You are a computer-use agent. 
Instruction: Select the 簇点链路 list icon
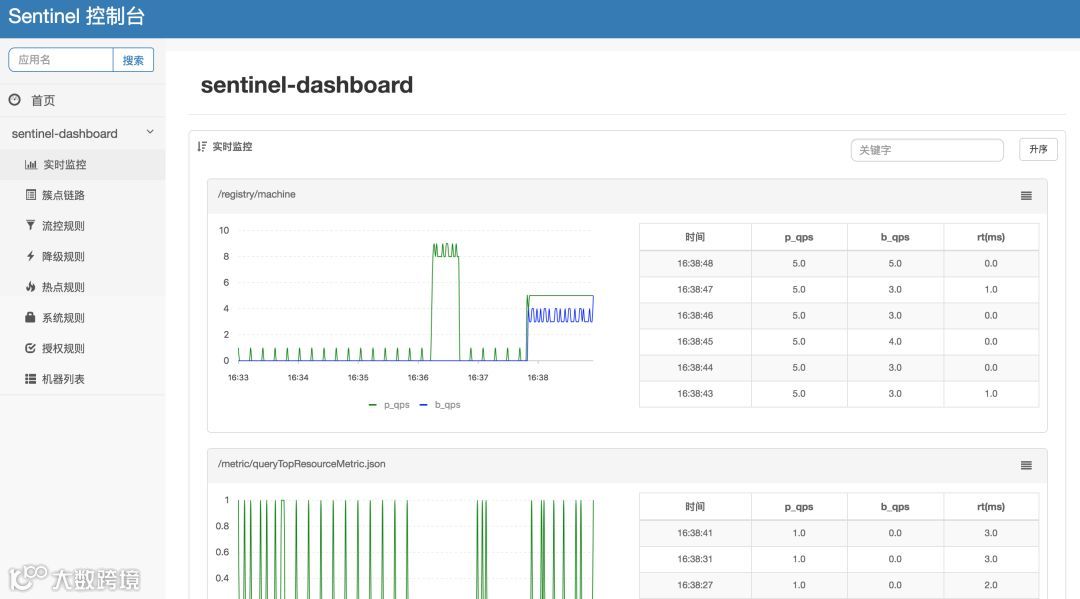pyautogui.click(x=31, y=195)
